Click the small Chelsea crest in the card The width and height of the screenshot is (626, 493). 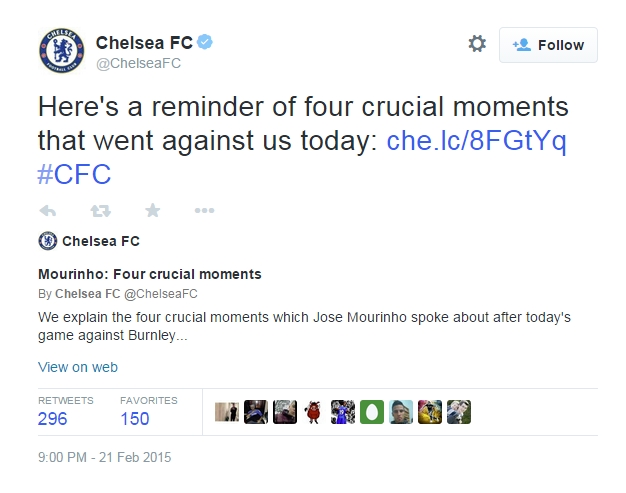[47, 241]
